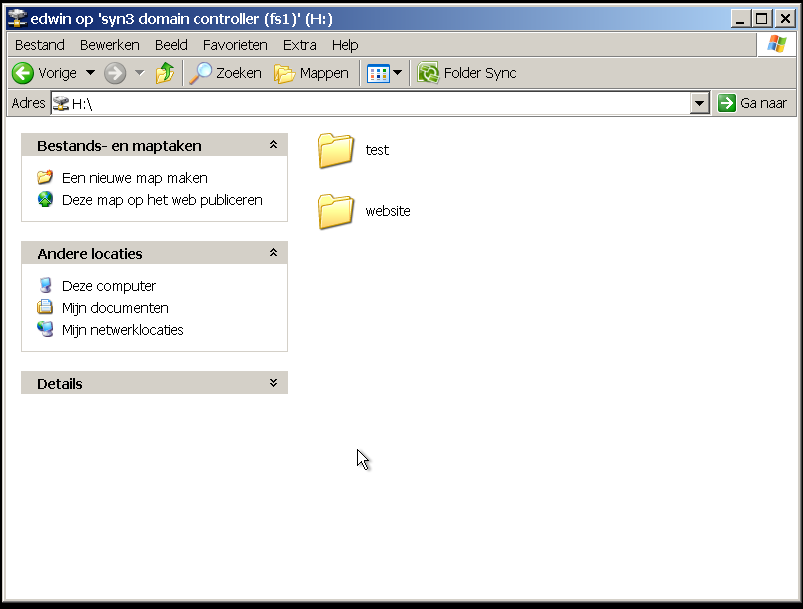Launch Folder Sync from toolbar

[x=467, y=73]
